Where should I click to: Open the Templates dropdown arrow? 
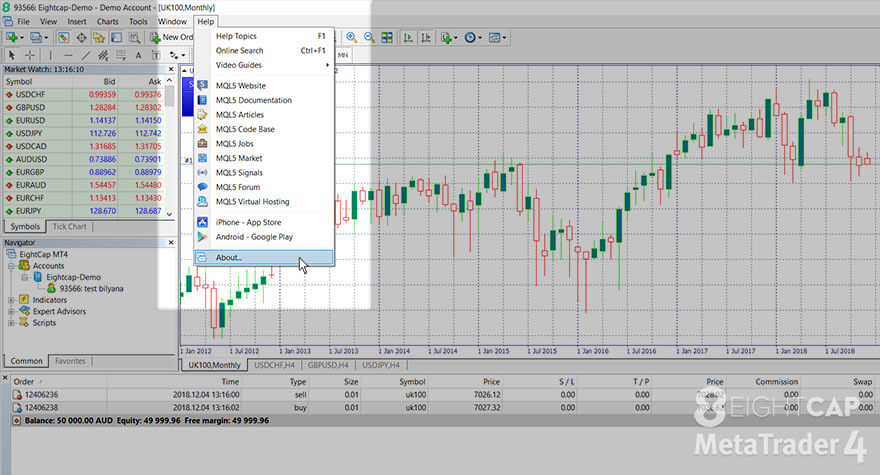tap(504, 38)
